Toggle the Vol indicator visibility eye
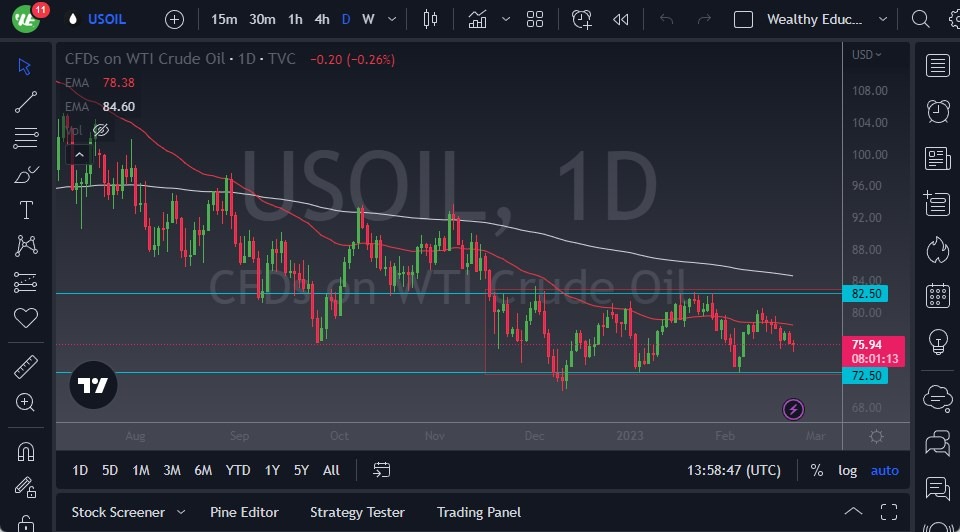 pos(101,130)
